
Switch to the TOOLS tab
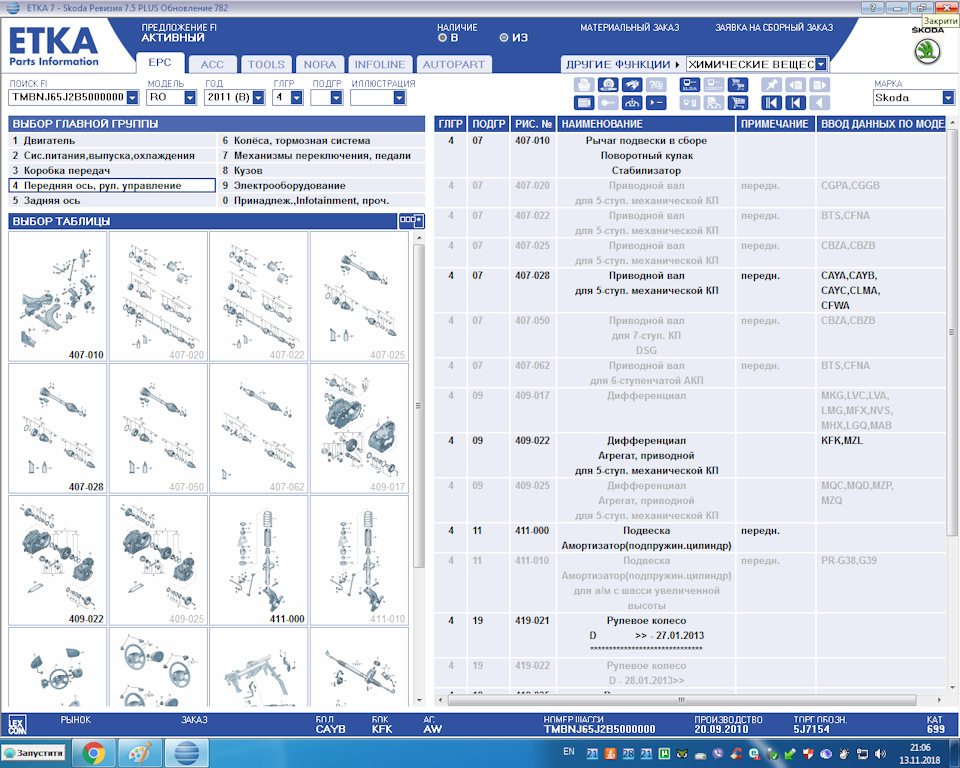tap(266, 64)
